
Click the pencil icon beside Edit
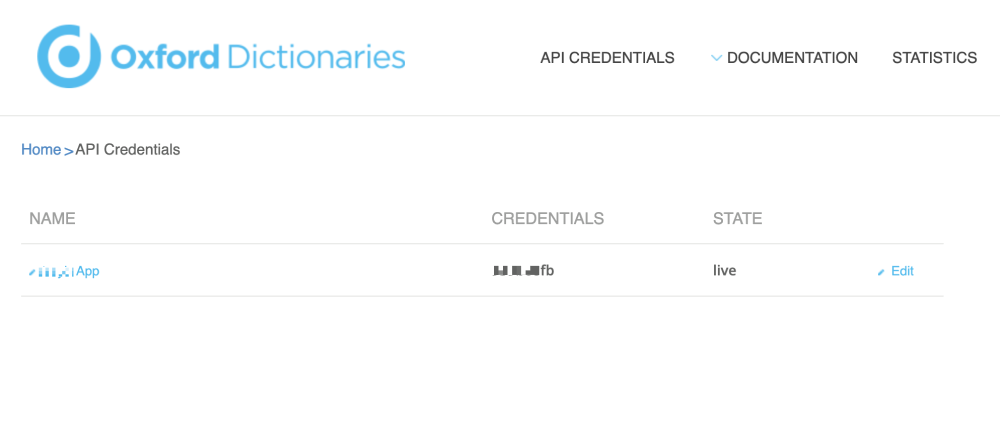point(881,272)
